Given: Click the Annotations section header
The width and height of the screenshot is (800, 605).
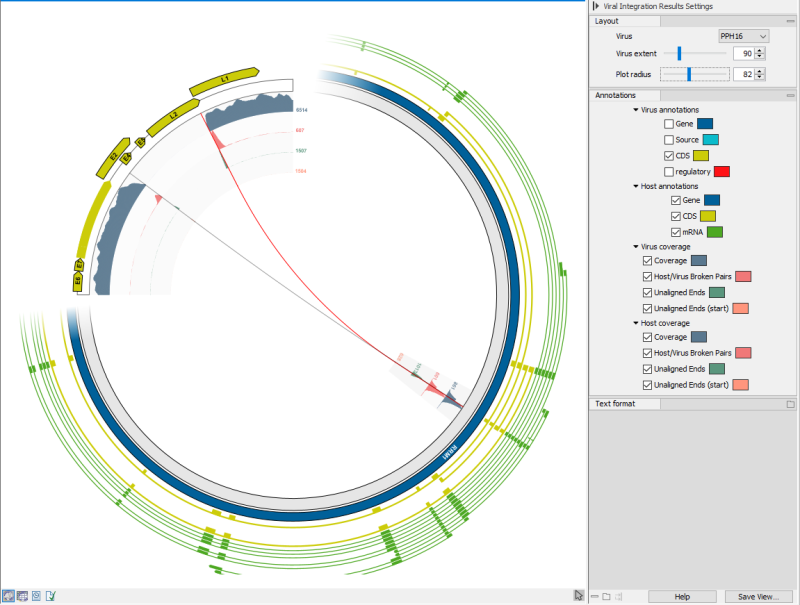Looking at the screenshot, I should pyautogui.click(x=616, y=95).
